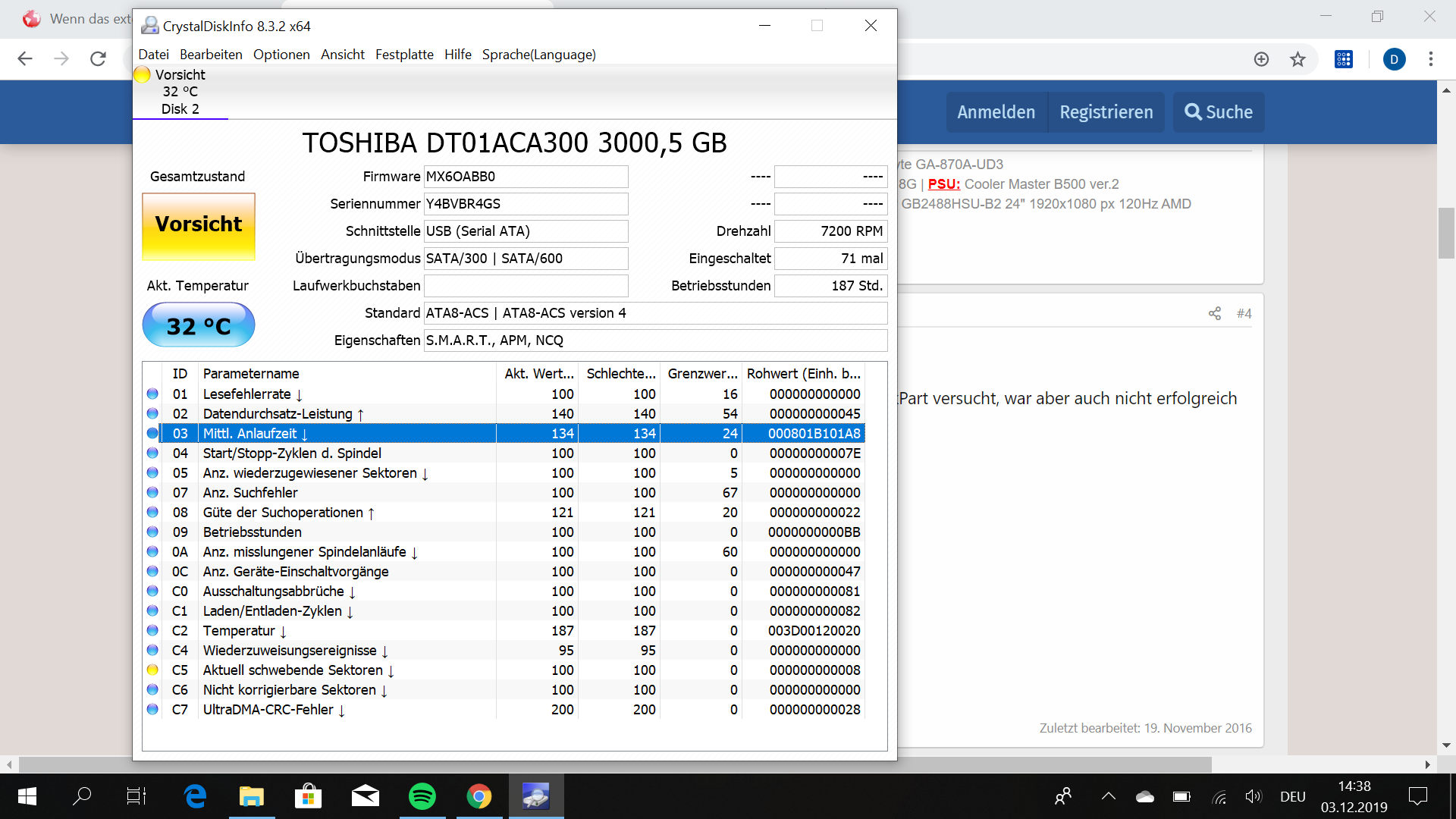Show hidden tray icons chevron
Screen dimensions: 1456x819
pos(1108,796)
